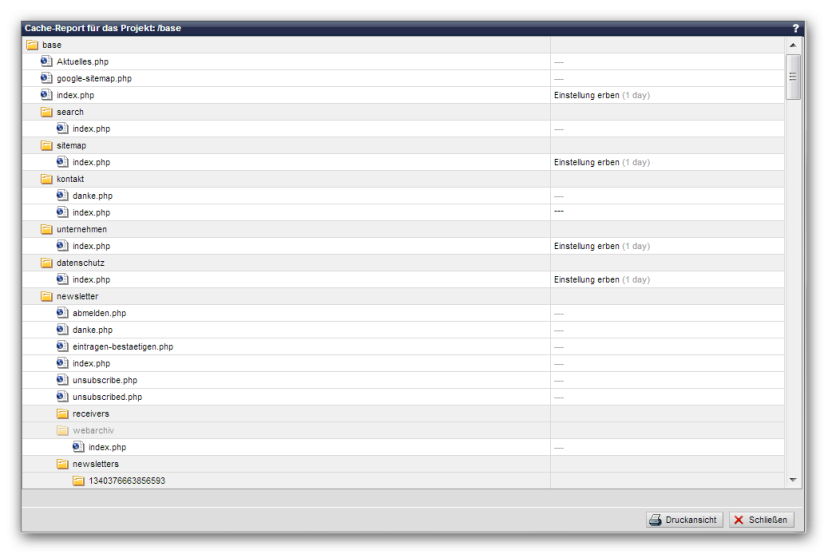Select the unternehmen folder label
This screenshot has height=554, width=828.
tap(82, 229)
